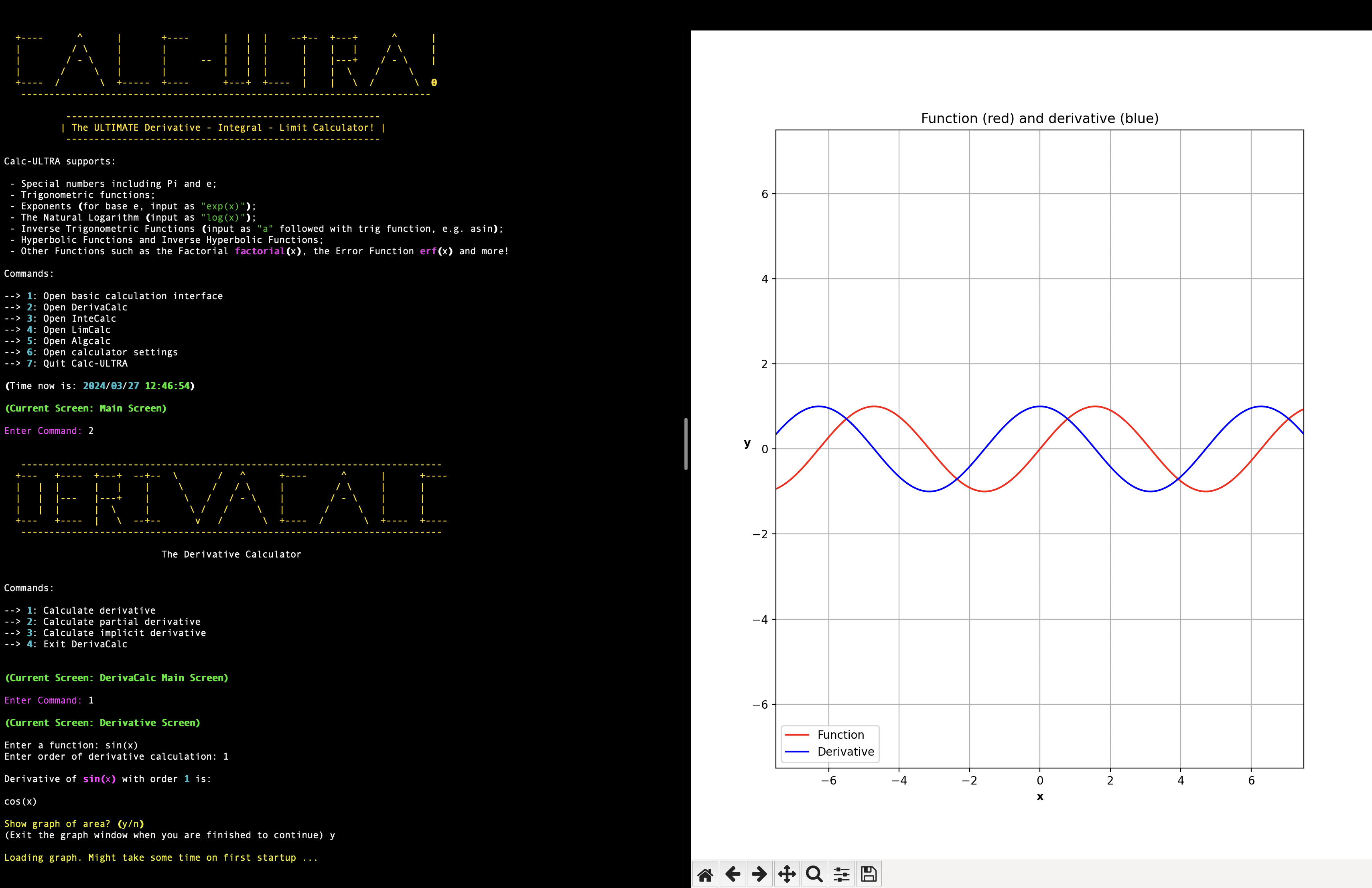Click '(Current Screen: DerivaCalc Main Screen)' text
The height and width of the screenshot is (888, 1372).
[x=116, y=678]
